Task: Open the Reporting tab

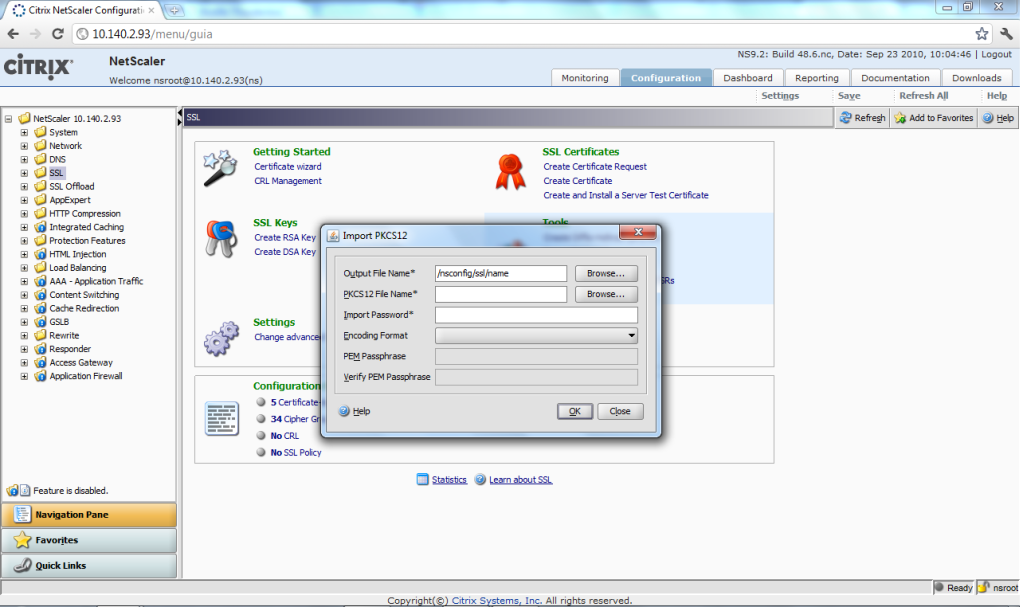Action: (x=817, y=78)
